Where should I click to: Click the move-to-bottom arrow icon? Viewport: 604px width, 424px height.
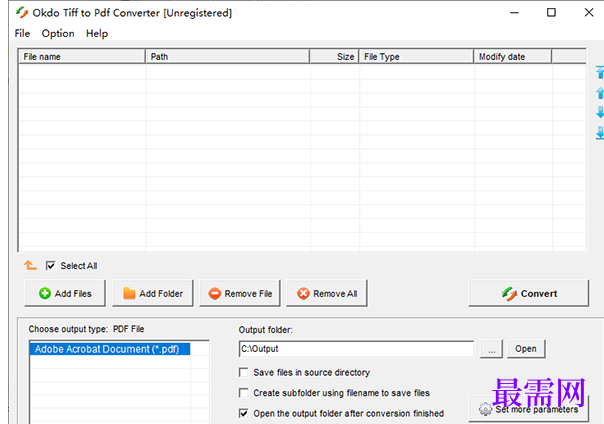pos(600,133)
